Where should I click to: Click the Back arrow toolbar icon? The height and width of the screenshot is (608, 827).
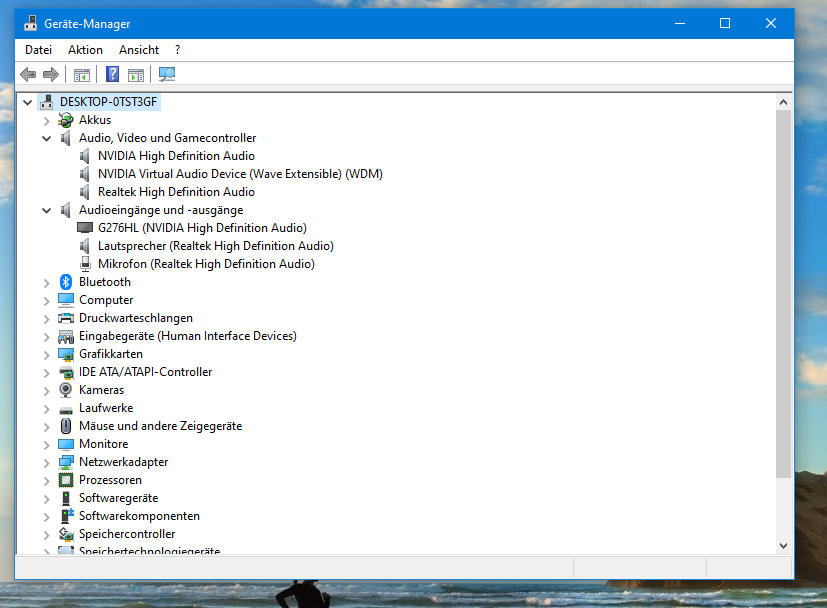[x=28, y=74]
